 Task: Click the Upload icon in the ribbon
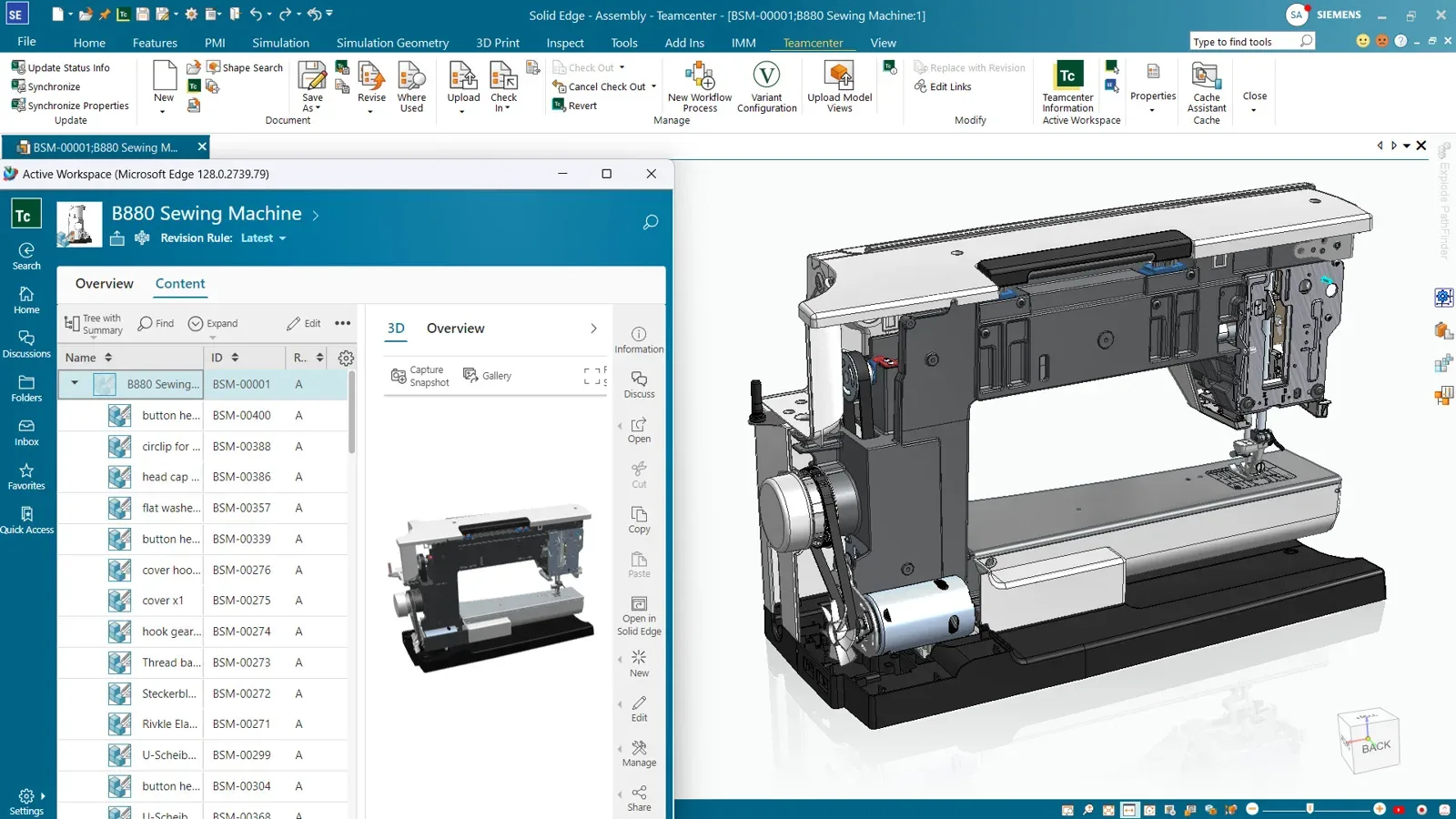463,76
